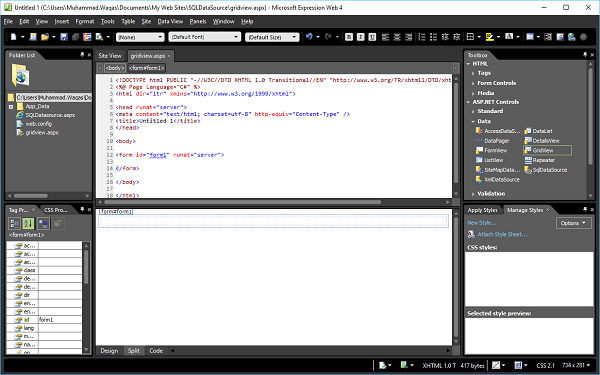
Task: Click the Font Color icon
Action: pos(509,37)
